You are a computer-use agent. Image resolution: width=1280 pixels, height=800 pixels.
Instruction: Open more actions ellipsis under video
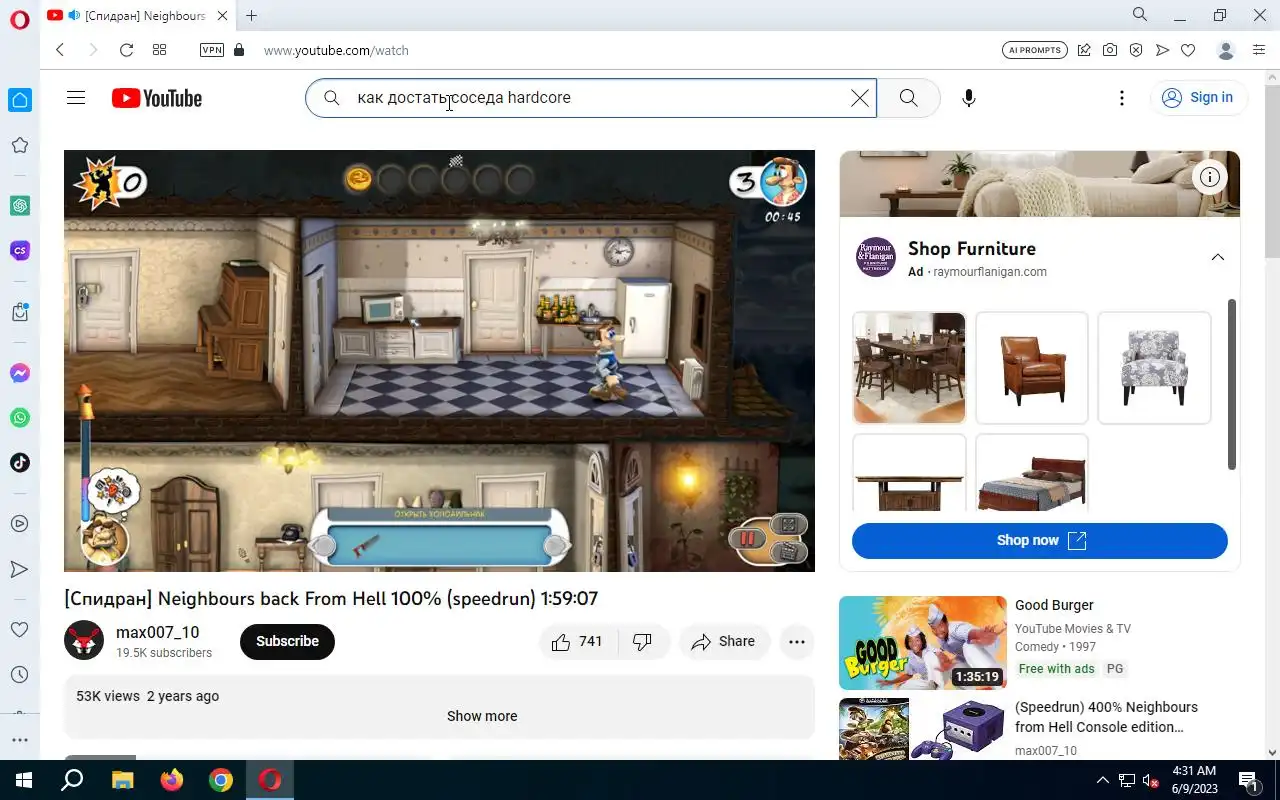tap(797, 642)
